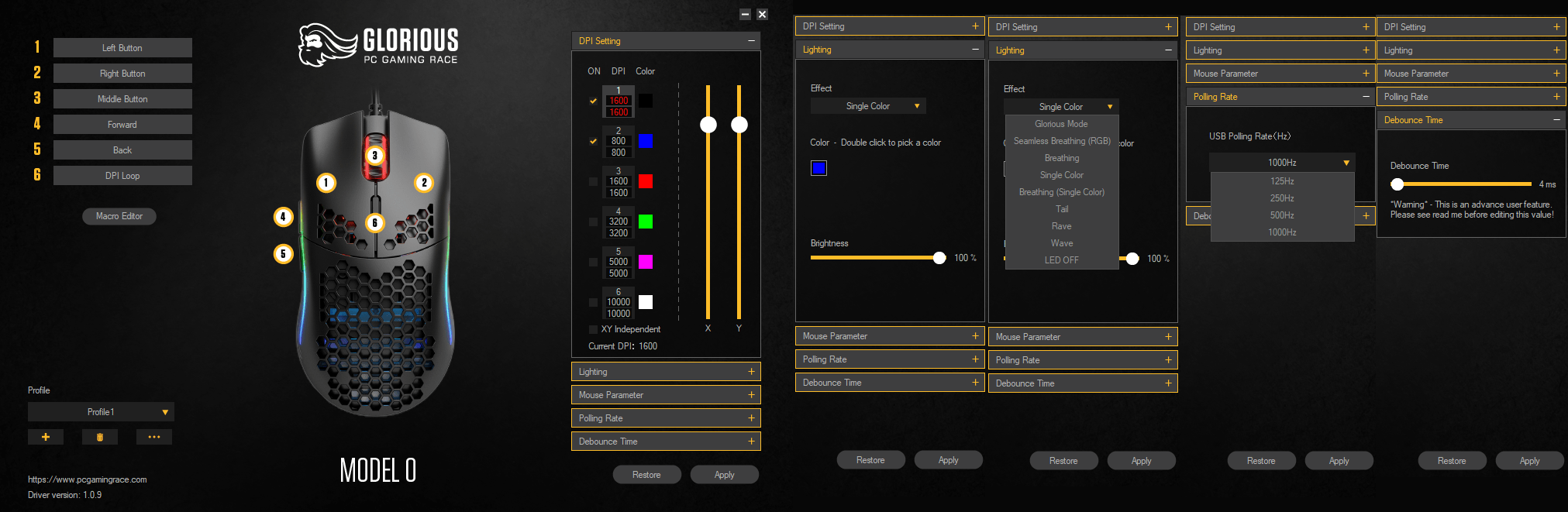Visit the pcgamingrace.com website link

click(x=88, y=479)
